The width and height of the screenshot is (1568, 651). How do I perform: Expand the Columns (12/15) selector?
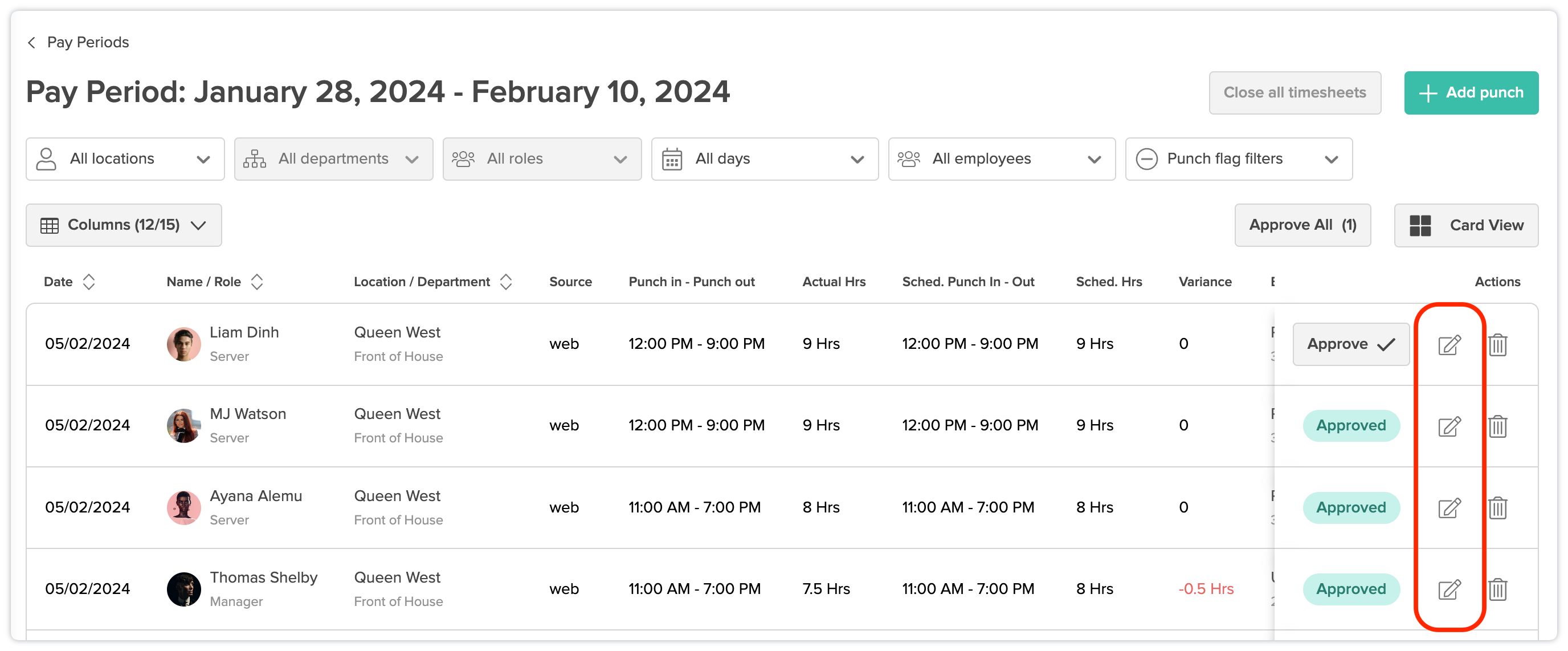click(x=124, y=225)
